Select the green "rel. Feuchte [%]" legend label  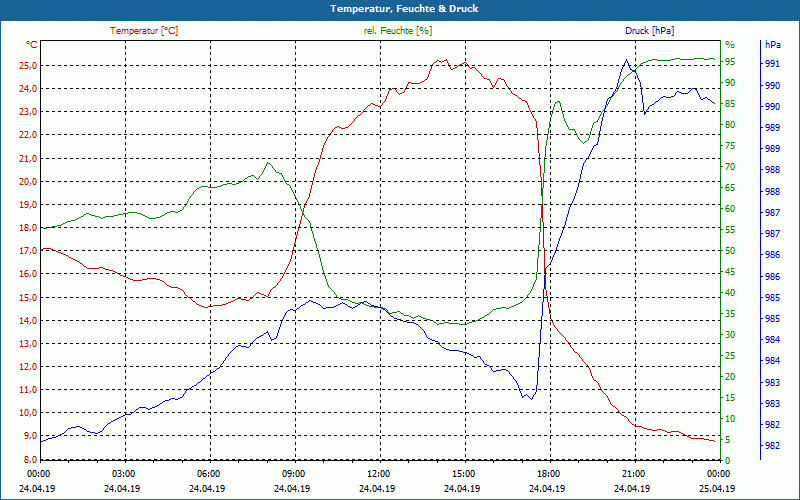tap(397, 31)
